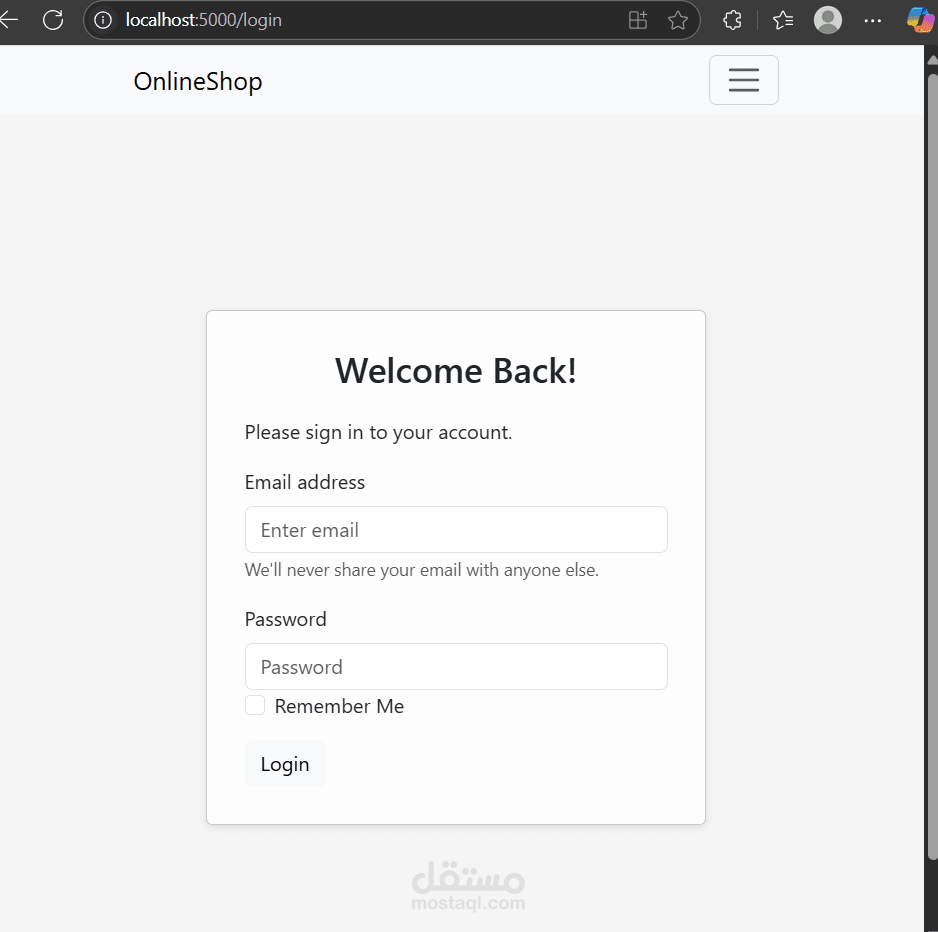This screenshot has width=938, height=932.
Task: Click the Welcome Back! heading
Action: pos(456,371)
